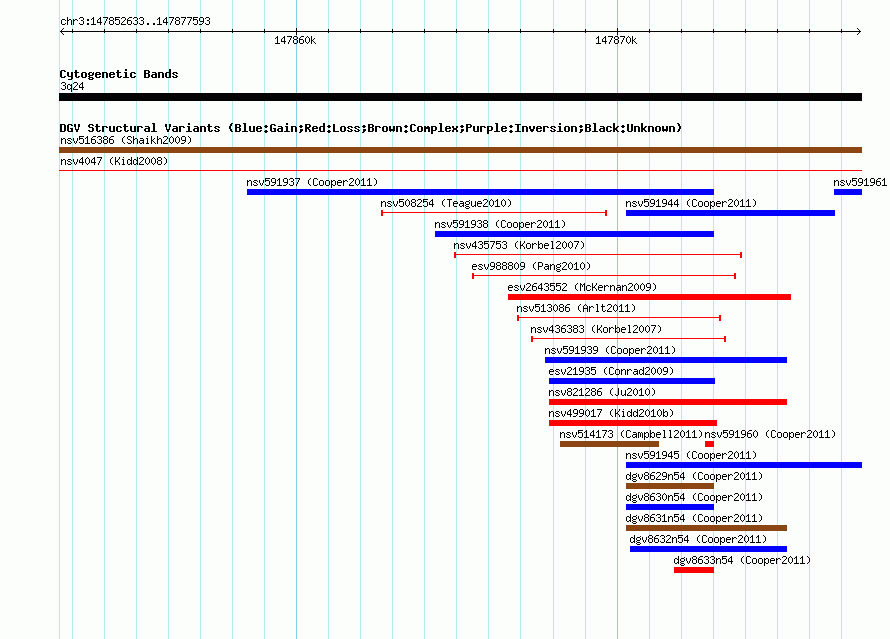Select the blue nsv591945 bar
This screenshot has width=890, height=639.
(744, 465)
